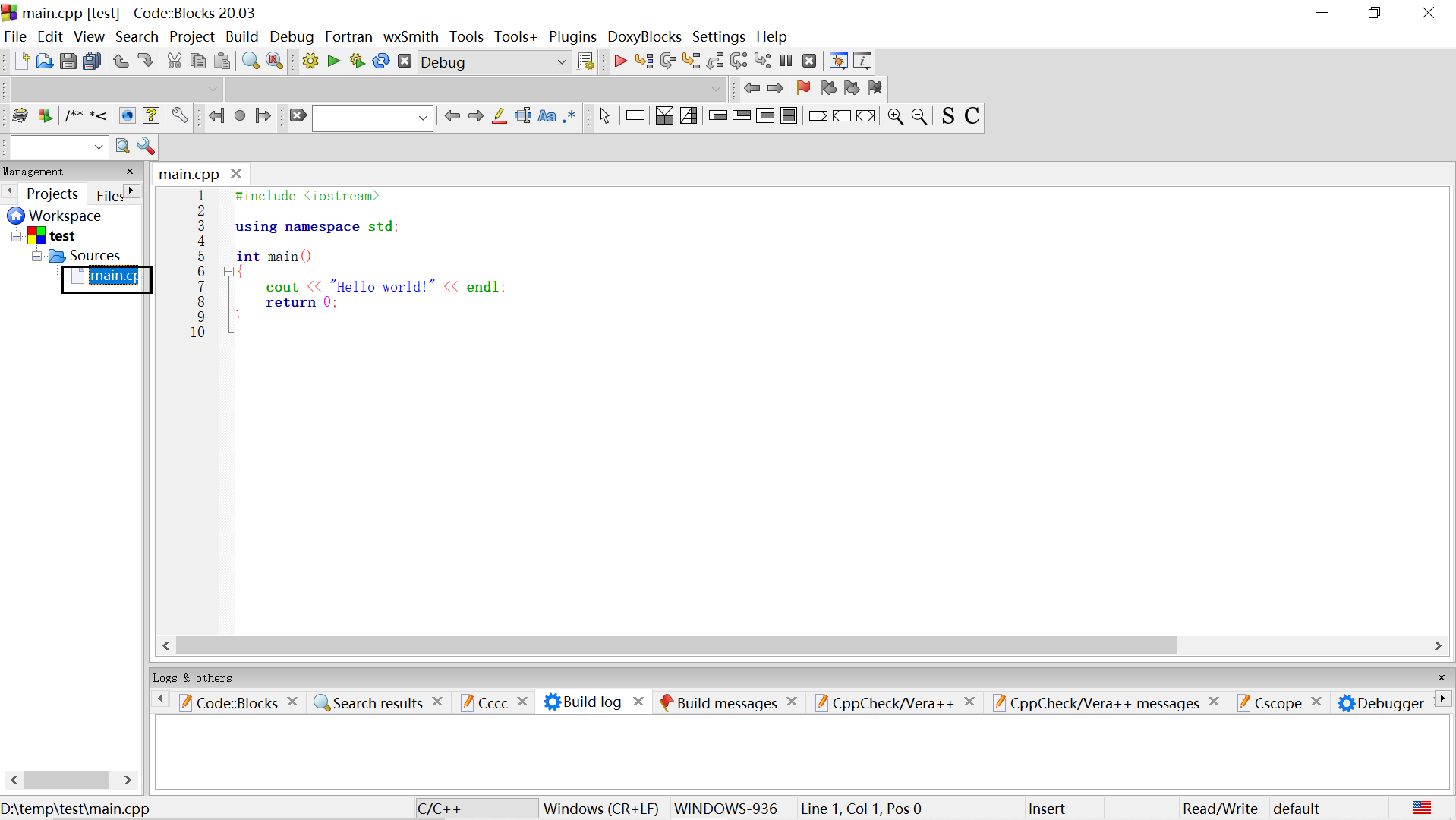The image size is (1456, 820).
Task: Cut selection with scissors icon
Action: pyautogui.click(x=175, y=61)
